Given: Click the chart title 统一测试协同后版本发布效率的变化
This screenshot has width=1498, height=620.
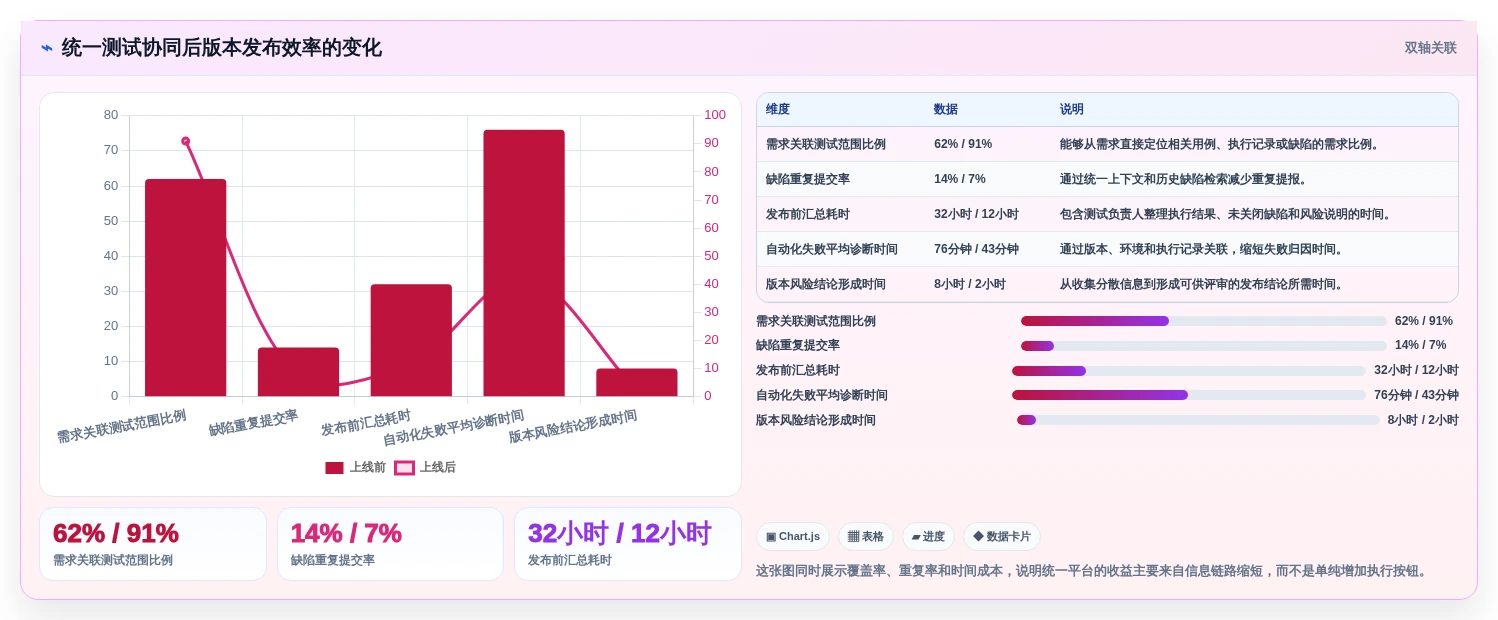Looking at the screenshot, I should click(x=221, y=48).
